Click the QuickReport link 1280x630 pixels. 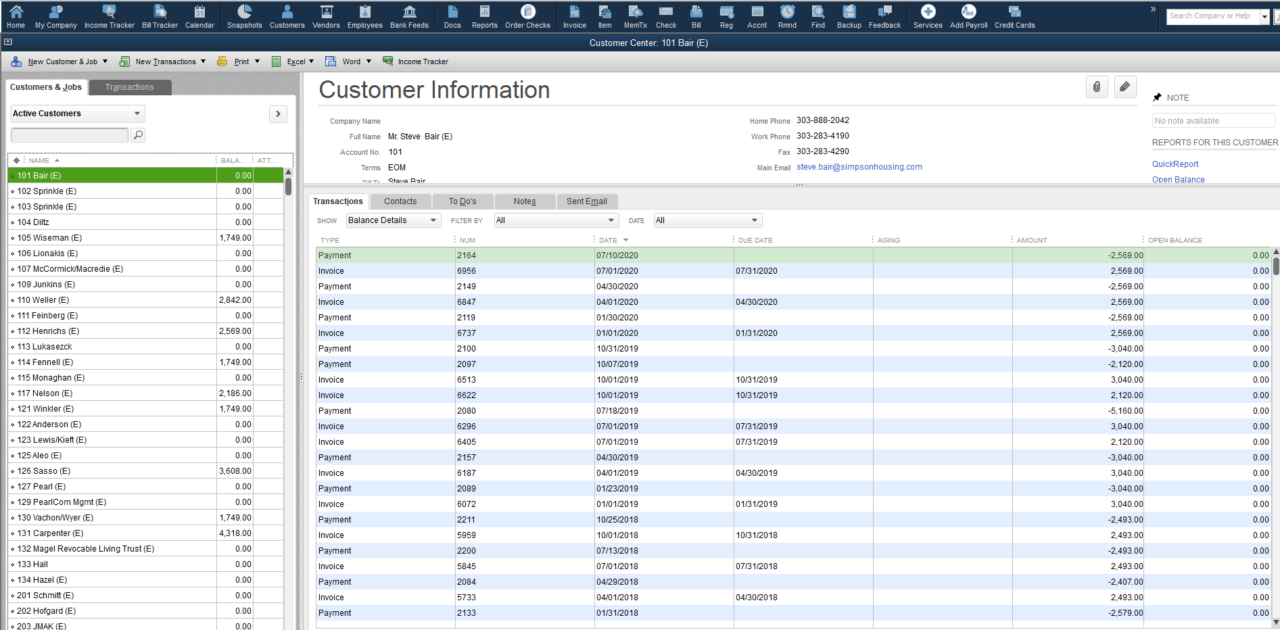coord(1175,164)
